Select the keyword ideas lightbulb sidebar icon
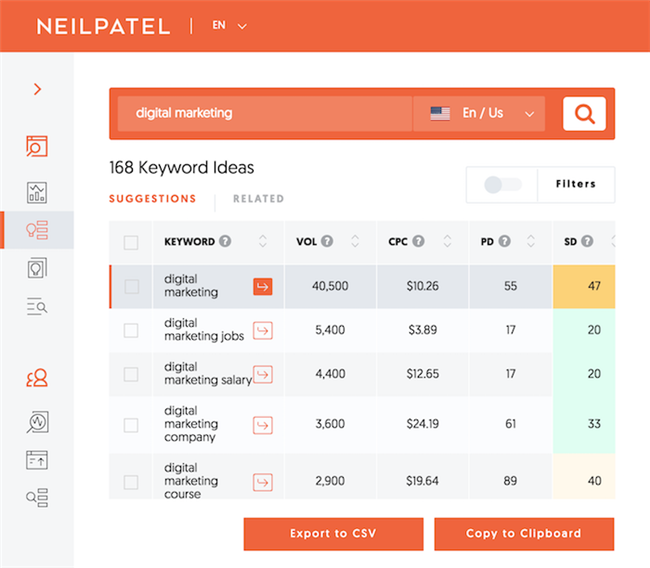Screen dimensions: 650x568 point(37,230)
